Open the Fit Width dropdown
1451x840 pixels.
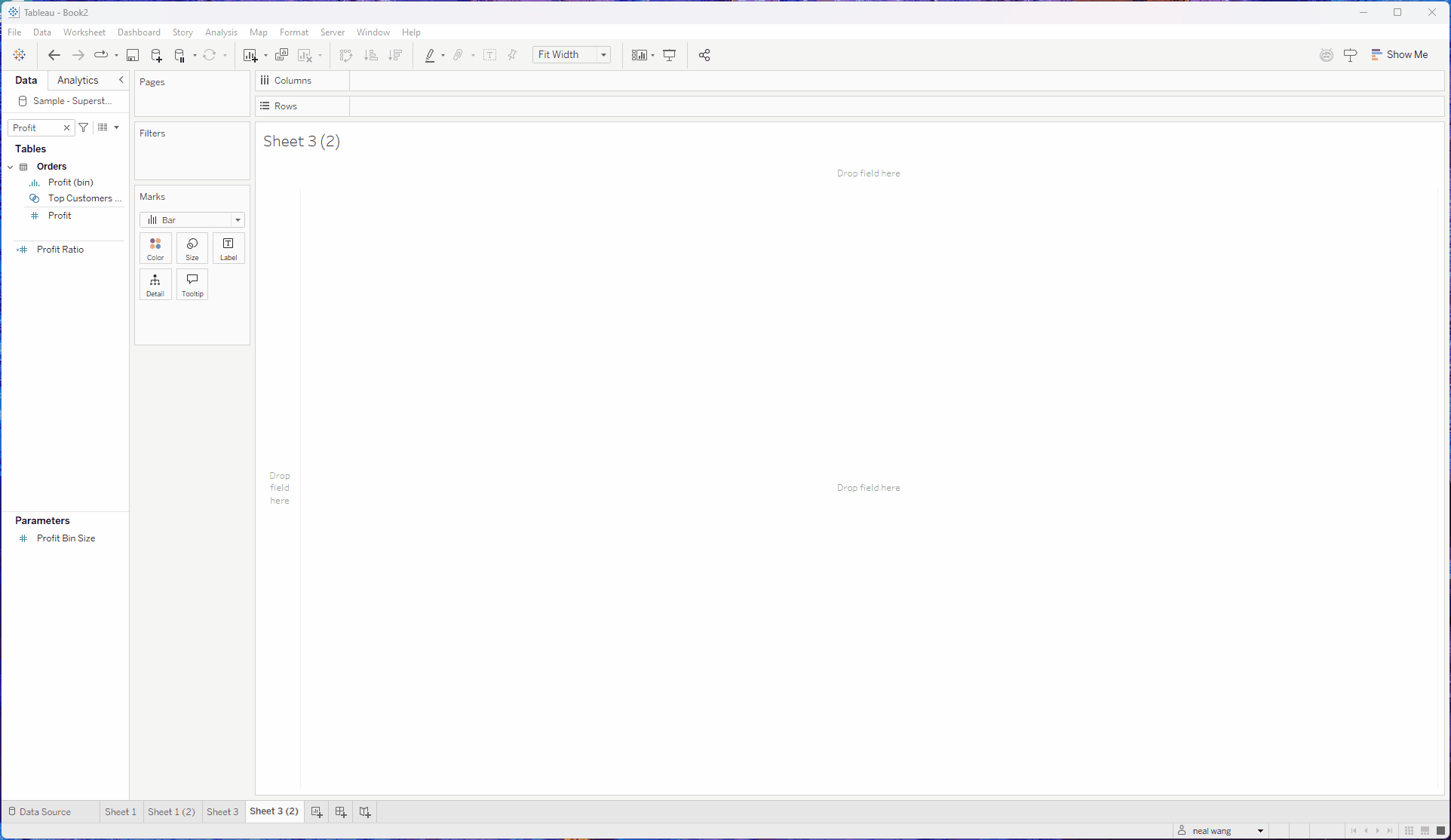(603, 55)
